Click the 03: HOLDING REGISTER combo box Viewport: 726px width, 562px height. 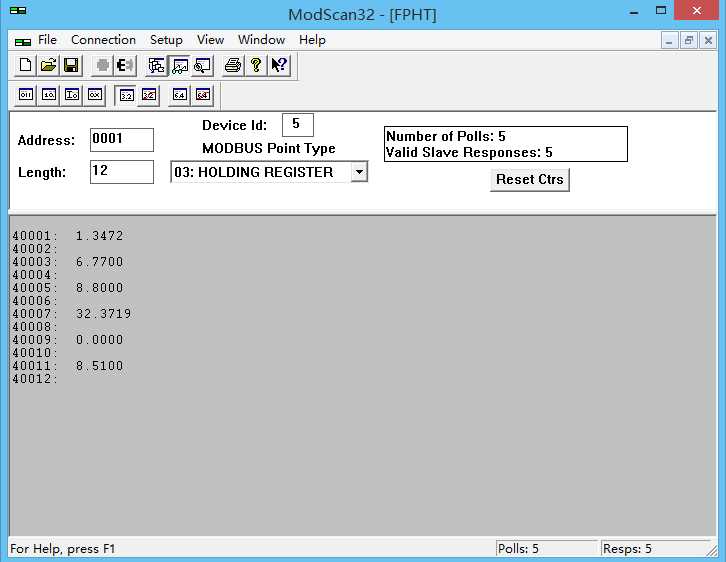tap(269, 172)
